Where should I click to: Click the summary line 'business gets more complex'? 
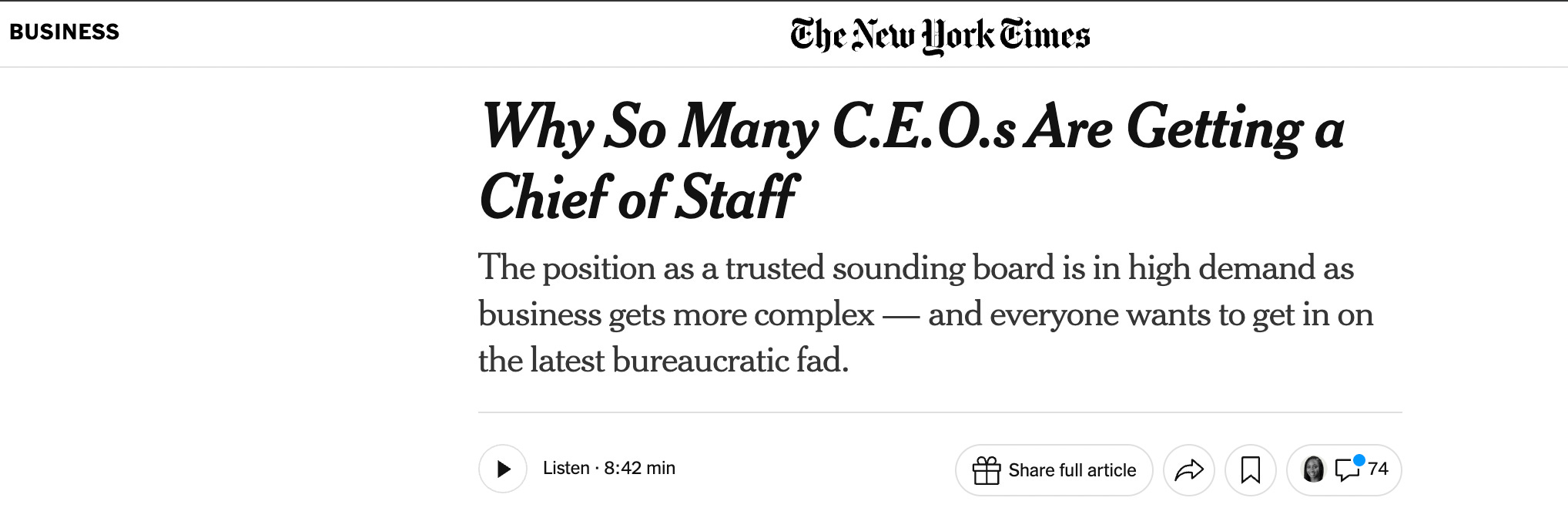676,314
